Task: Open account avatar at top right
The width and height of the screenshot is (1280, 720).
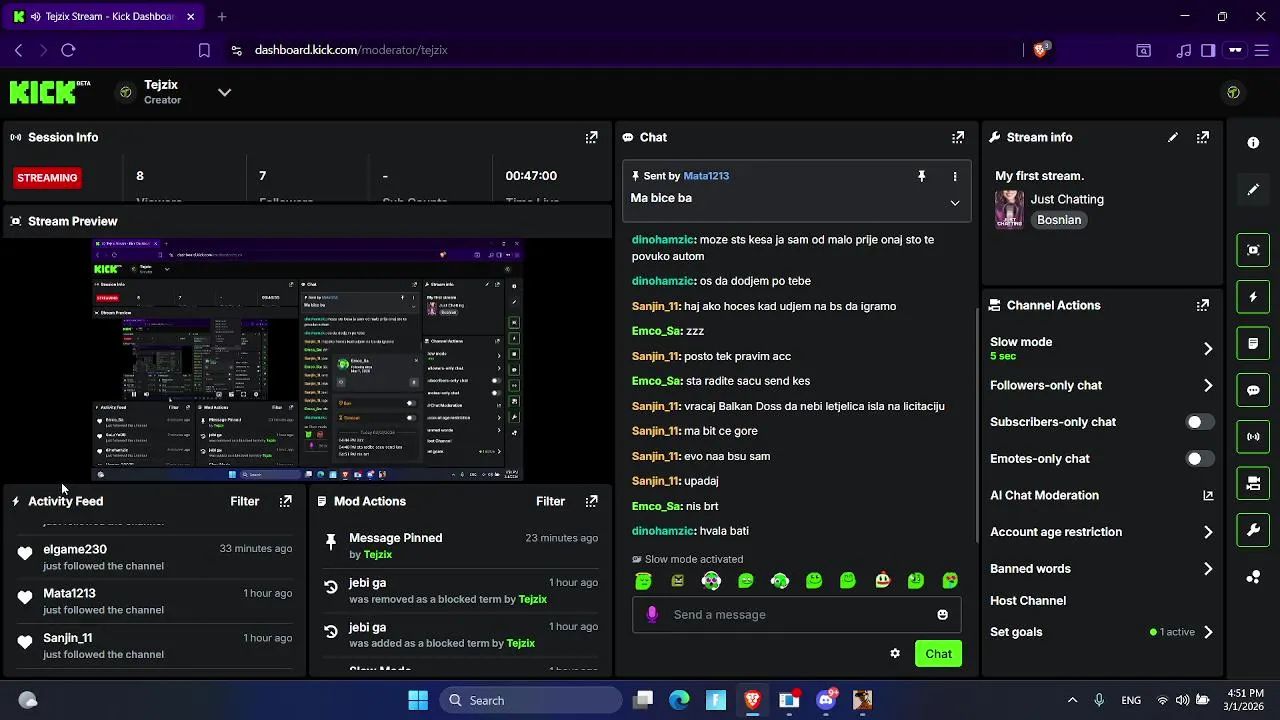Action: pos(1233,92)
